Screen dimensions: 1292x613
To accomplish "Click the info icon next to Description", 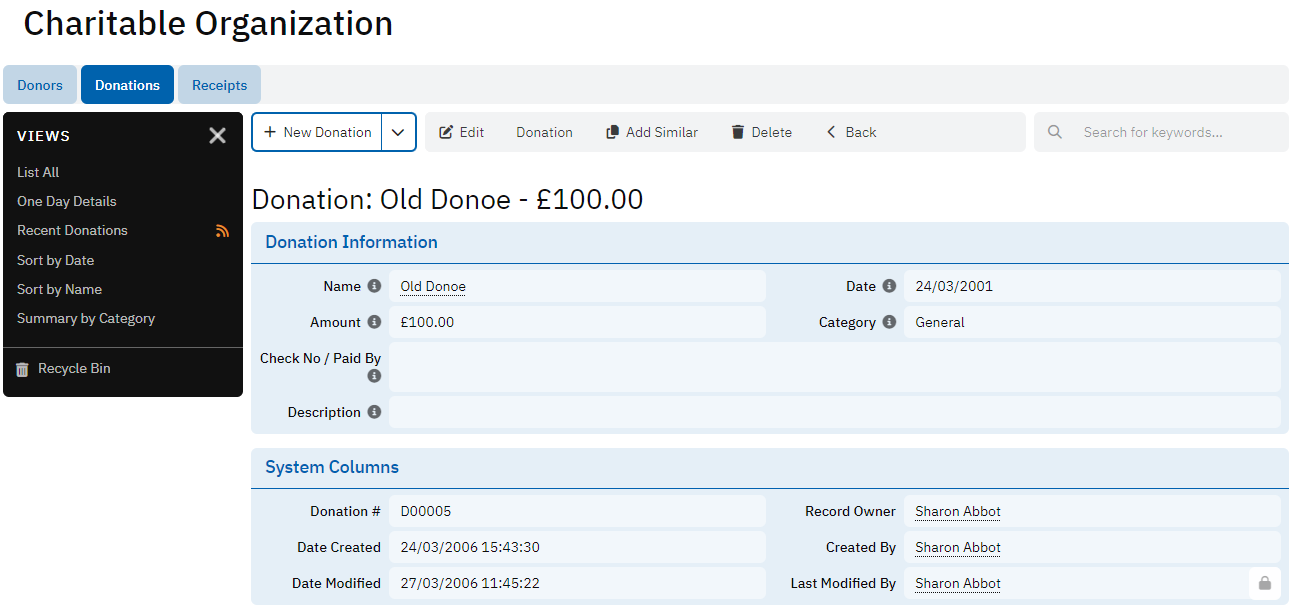I will [x=374, y=412].
